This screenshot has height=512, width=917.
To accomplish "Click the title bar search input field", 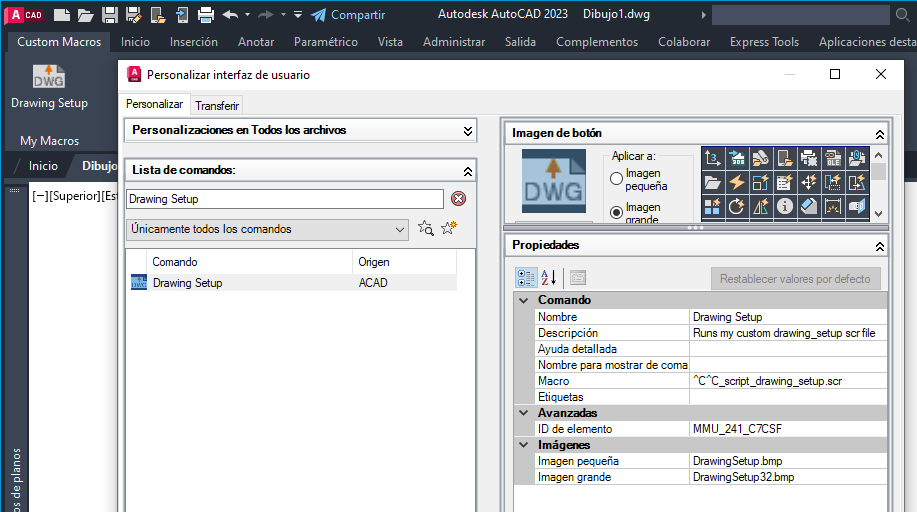I will click(x=801, y=15).
